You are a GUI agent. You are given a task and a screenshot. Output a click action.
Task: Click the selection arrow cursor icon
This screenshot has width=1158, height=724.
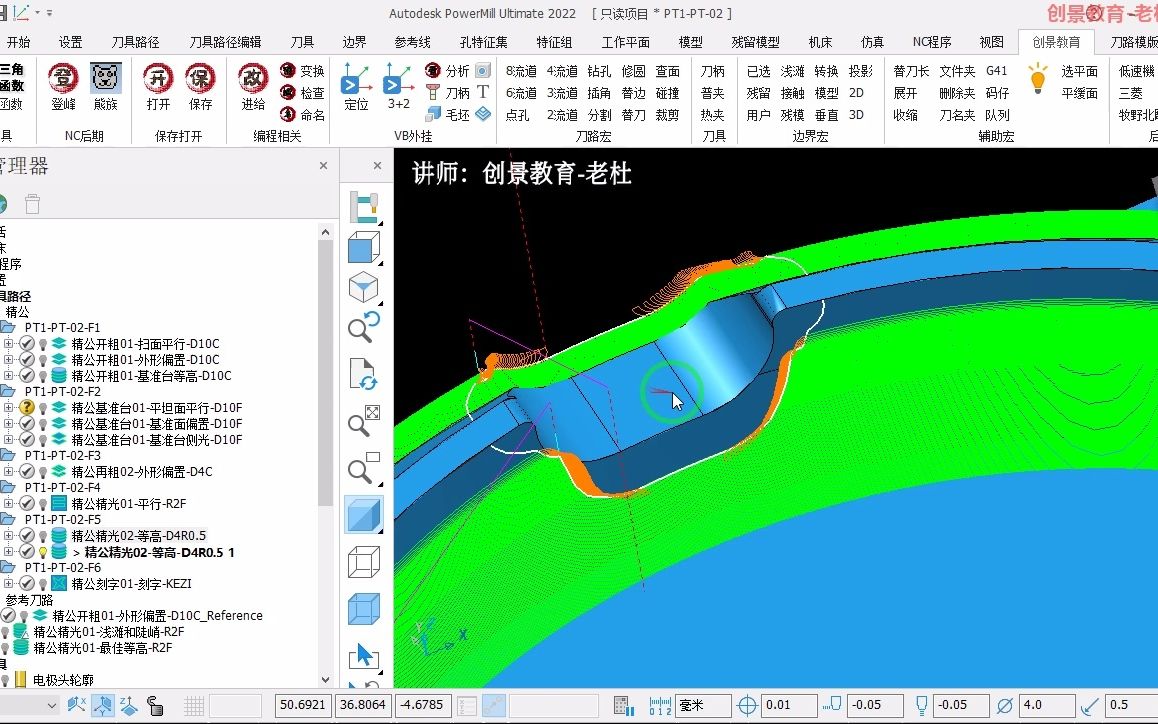coord(363,655)
